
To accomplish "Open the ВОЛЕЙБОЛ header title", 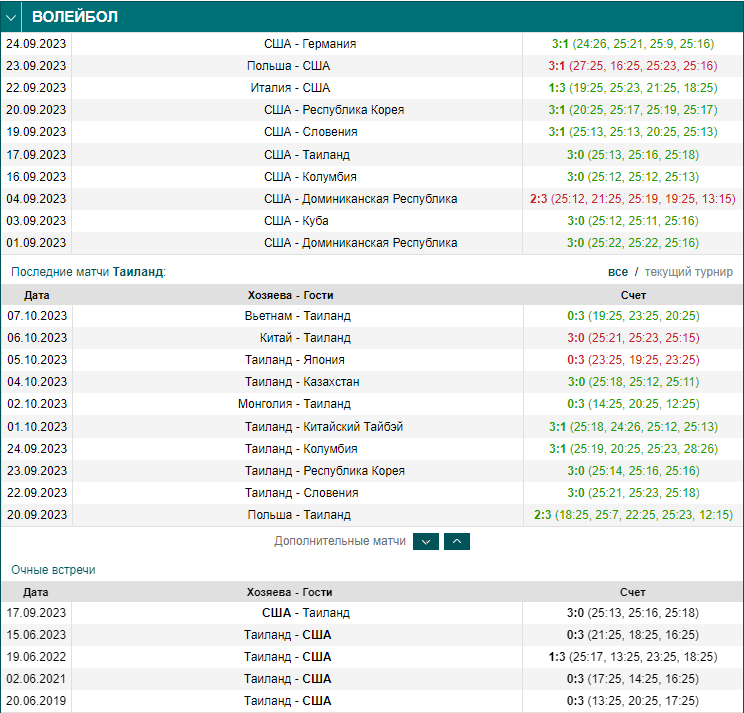I will pos(74,17).
